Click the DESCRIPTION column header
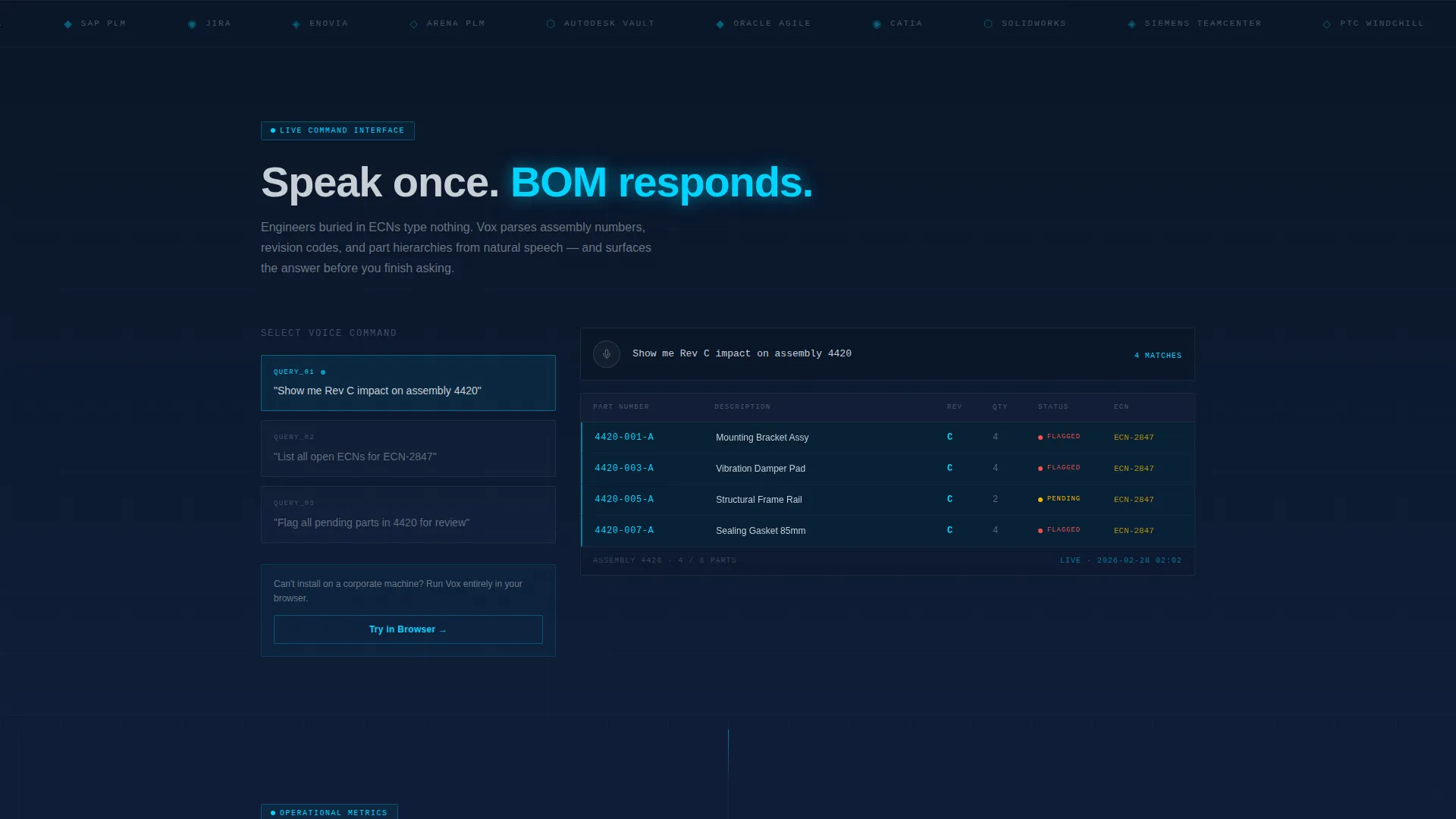Image resolution: width=1456 pixels, height=819 pixels. [x=742, y=407]
